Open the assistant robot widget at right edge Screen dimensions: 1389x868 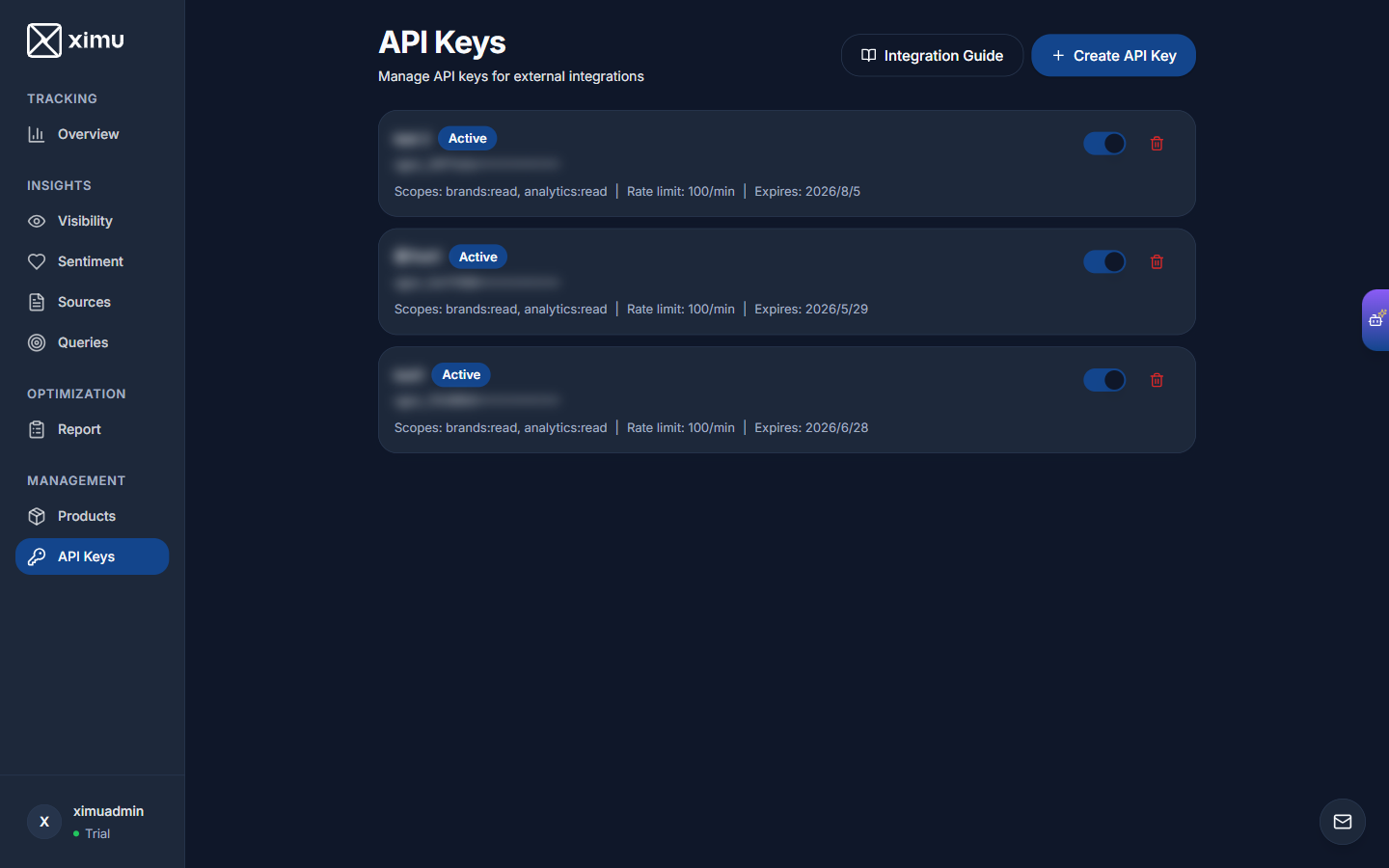tap(1376, 319)
